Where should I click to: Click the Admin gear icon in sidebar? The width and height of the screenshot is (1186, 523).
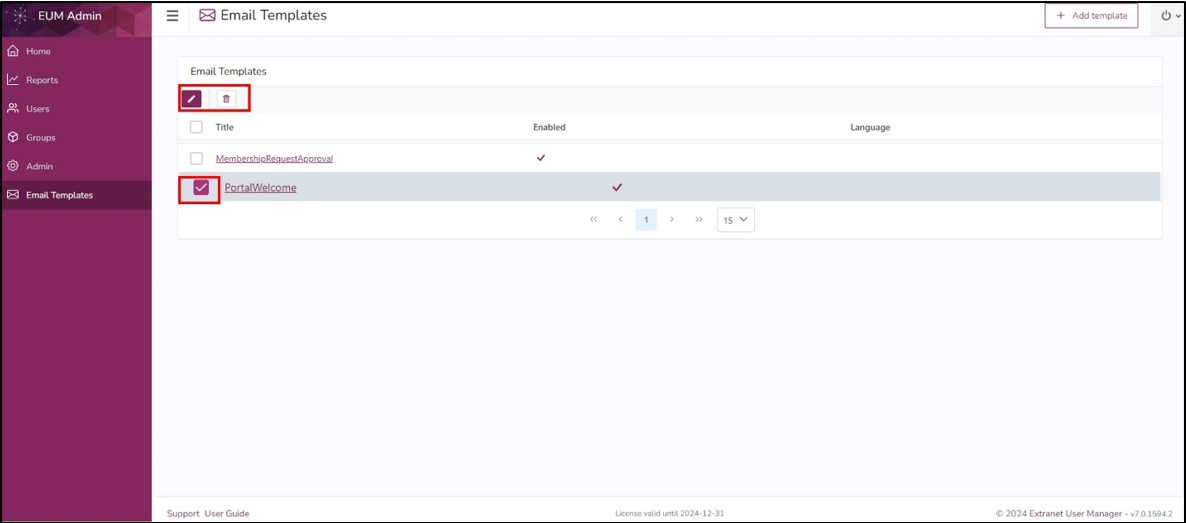(13, 167)
